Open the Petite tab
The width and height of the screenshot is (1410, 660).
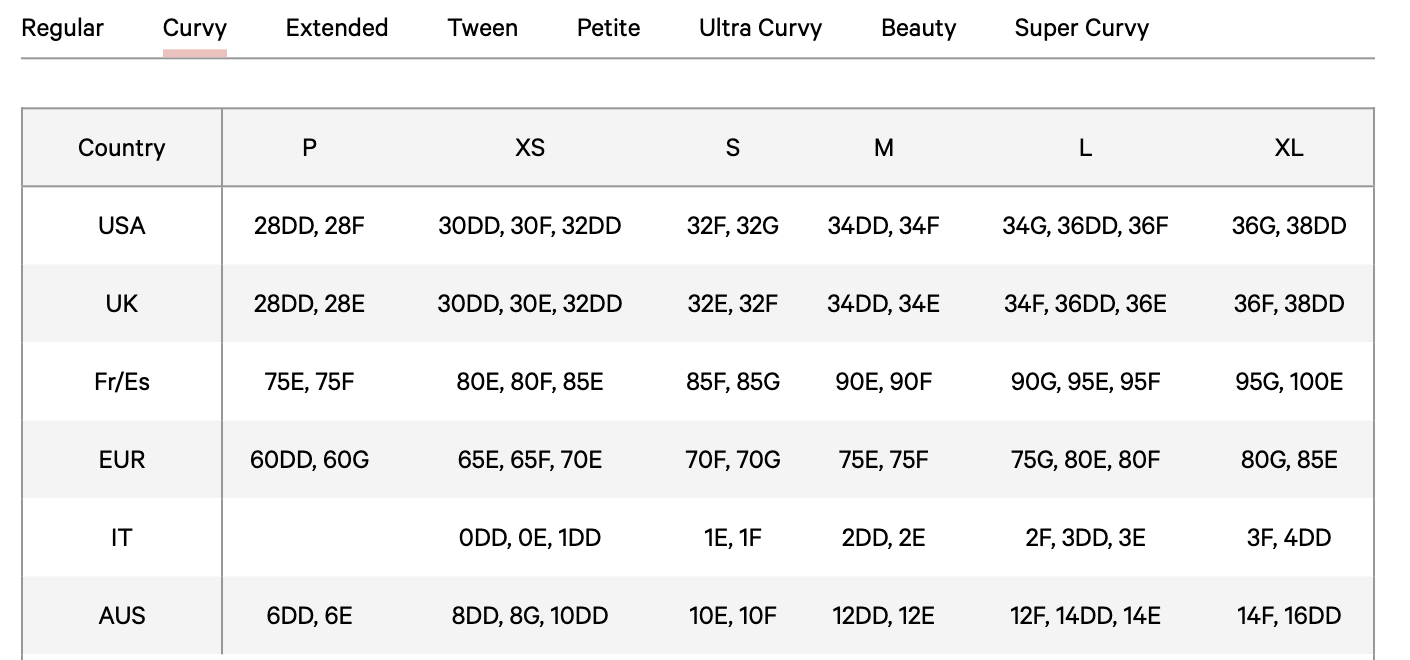tap(608, 28)
